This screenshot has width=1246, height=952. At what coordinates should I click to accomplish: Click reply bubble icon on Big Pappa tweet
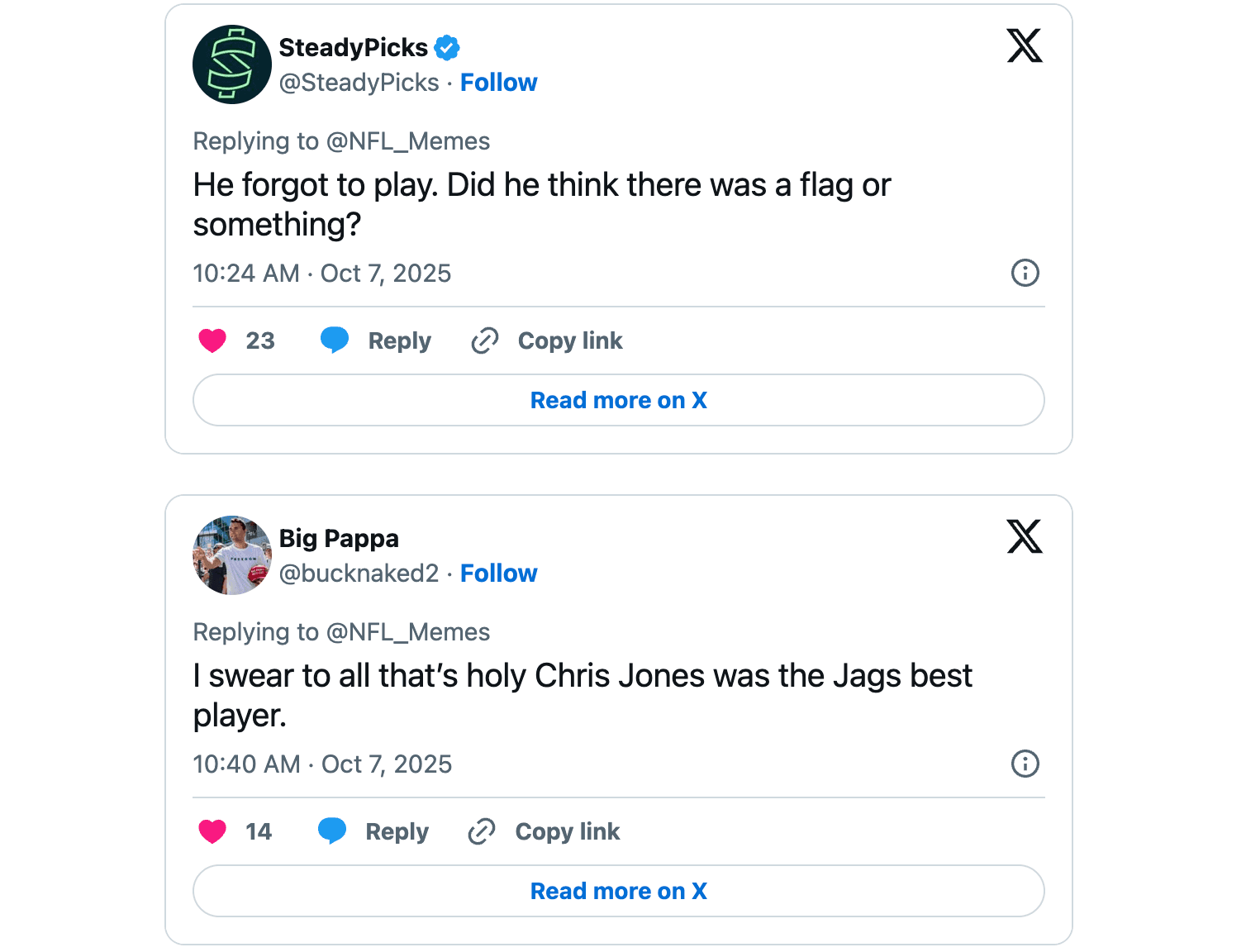332,831
